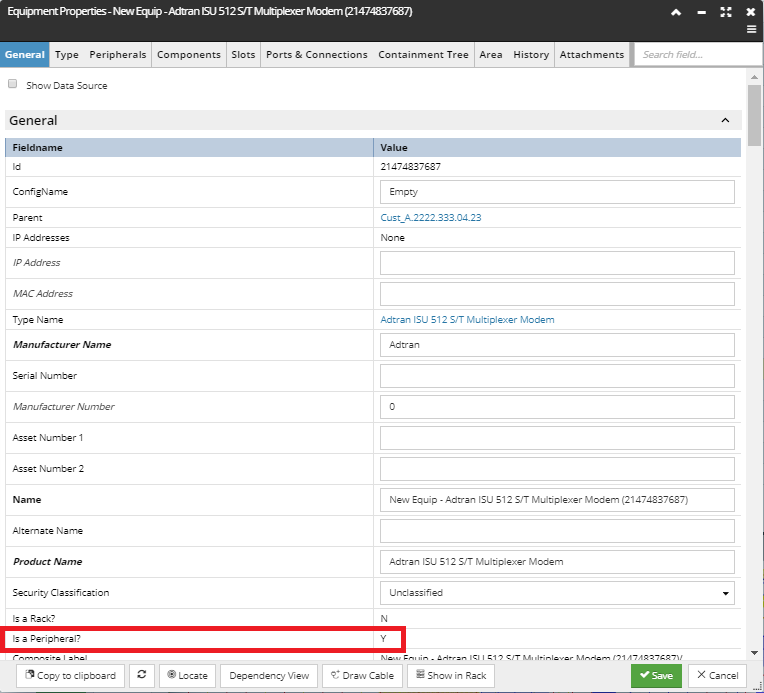Cancel the equipment properties dialog
This screenshot has width=764, height=693.
[717, 675]
